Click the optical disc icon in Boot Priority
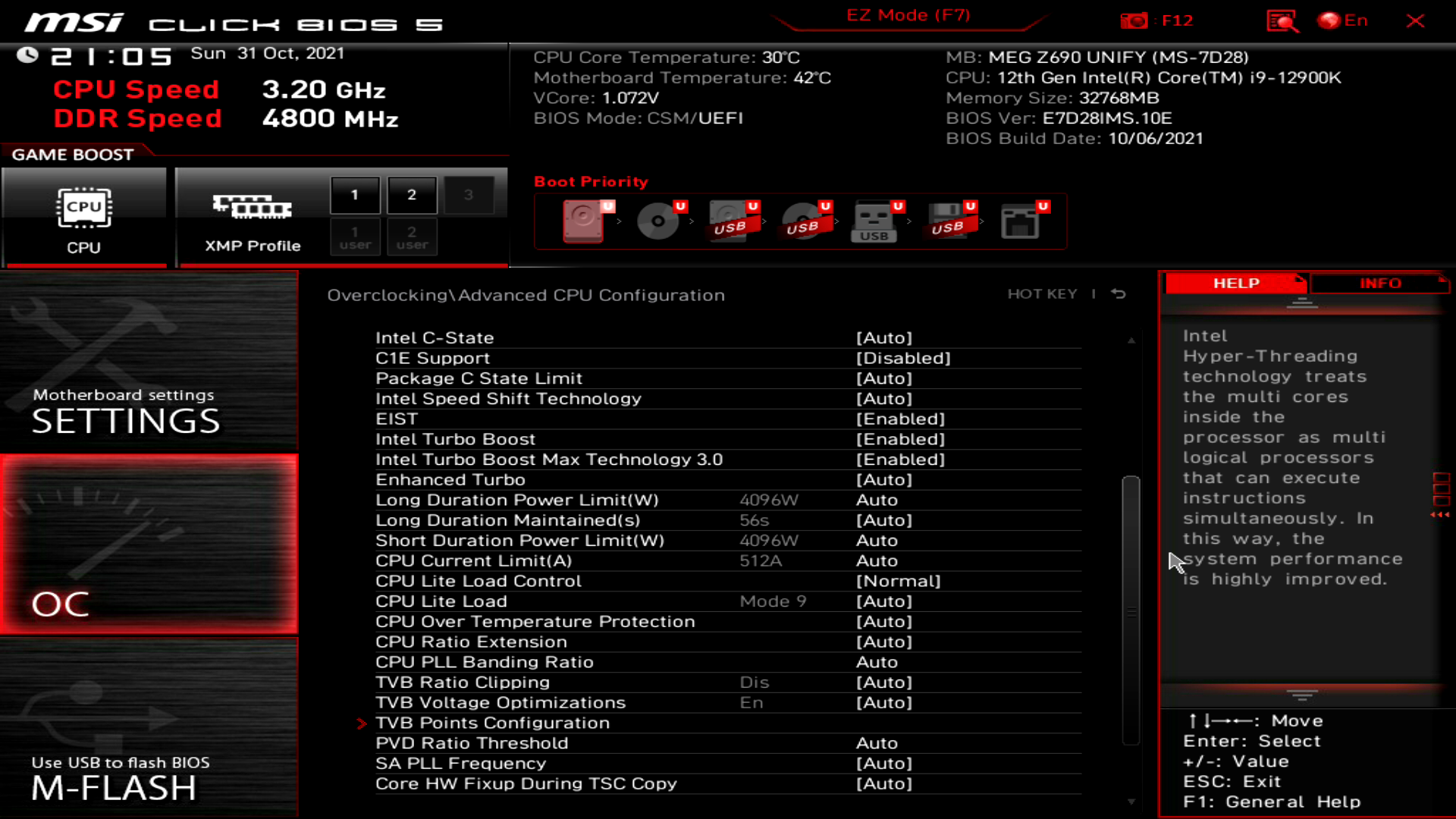The width and height of the screenshot is (1456, 819). 657,221
